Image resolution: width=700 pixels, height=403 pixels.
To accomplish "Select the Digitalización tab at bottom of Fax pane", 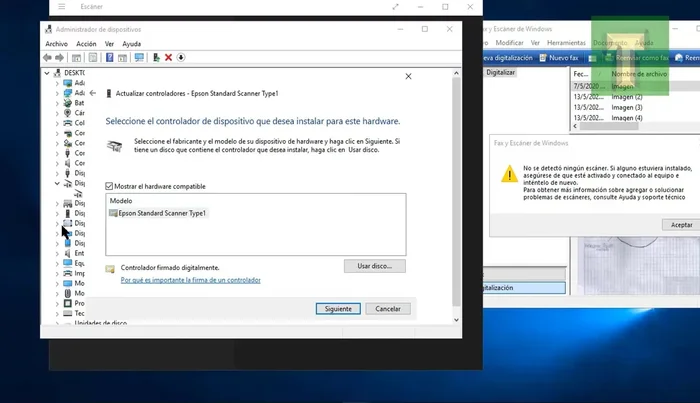I will 525,288.
